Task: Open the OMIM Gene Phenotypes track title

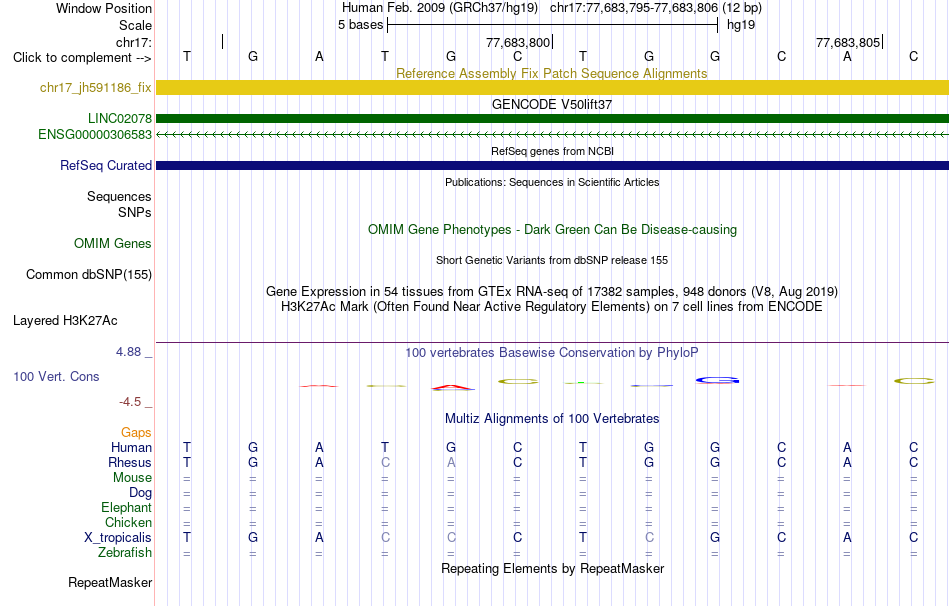Action: click(552, 230)
